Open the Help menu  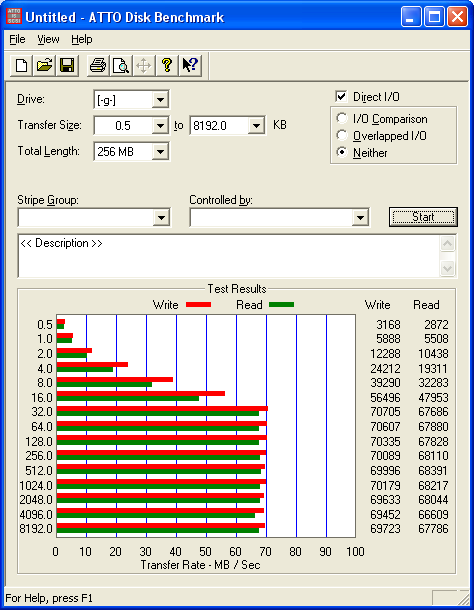82,39
